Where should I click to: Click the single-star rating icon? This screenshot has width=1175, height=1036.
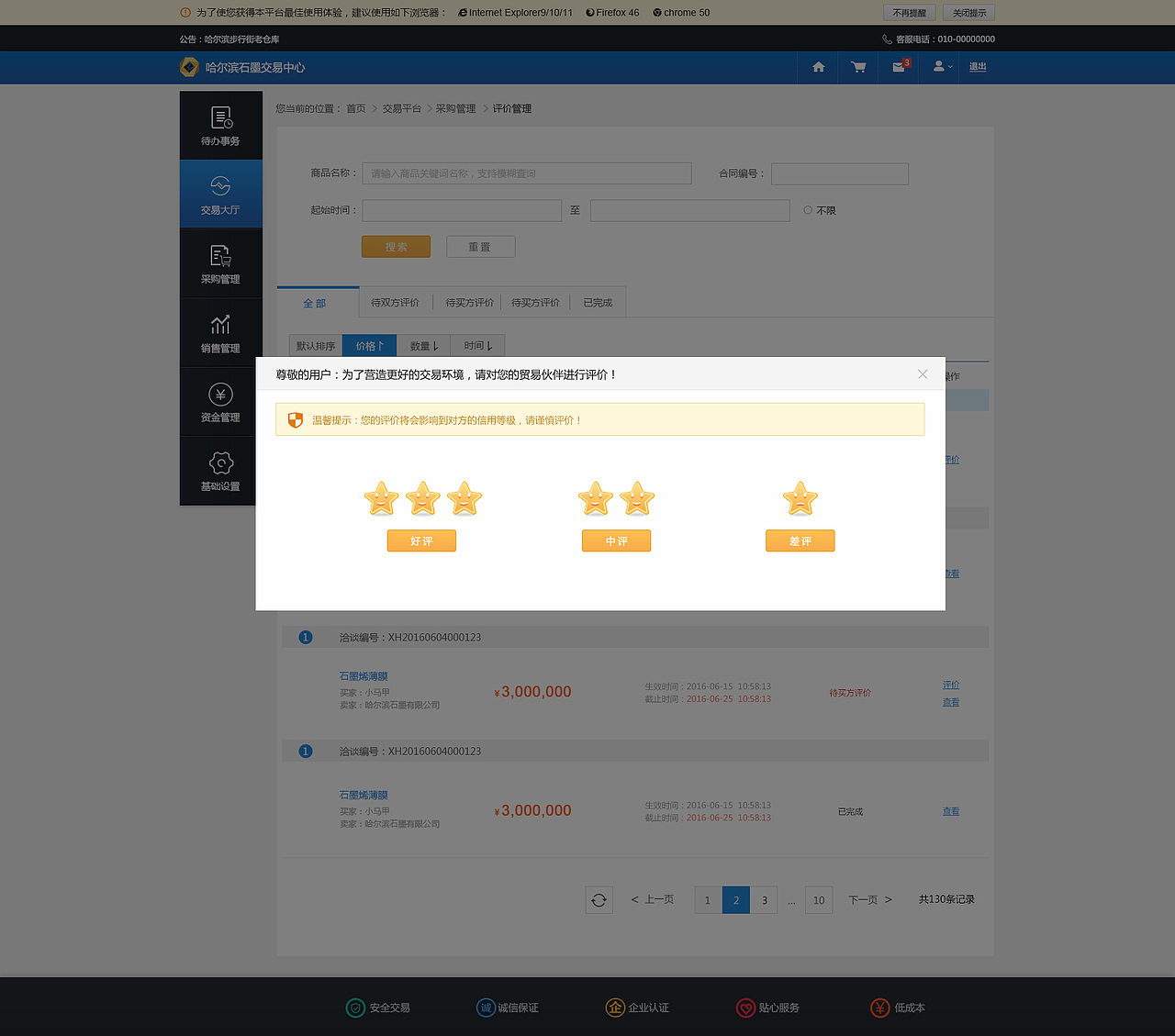800,498
